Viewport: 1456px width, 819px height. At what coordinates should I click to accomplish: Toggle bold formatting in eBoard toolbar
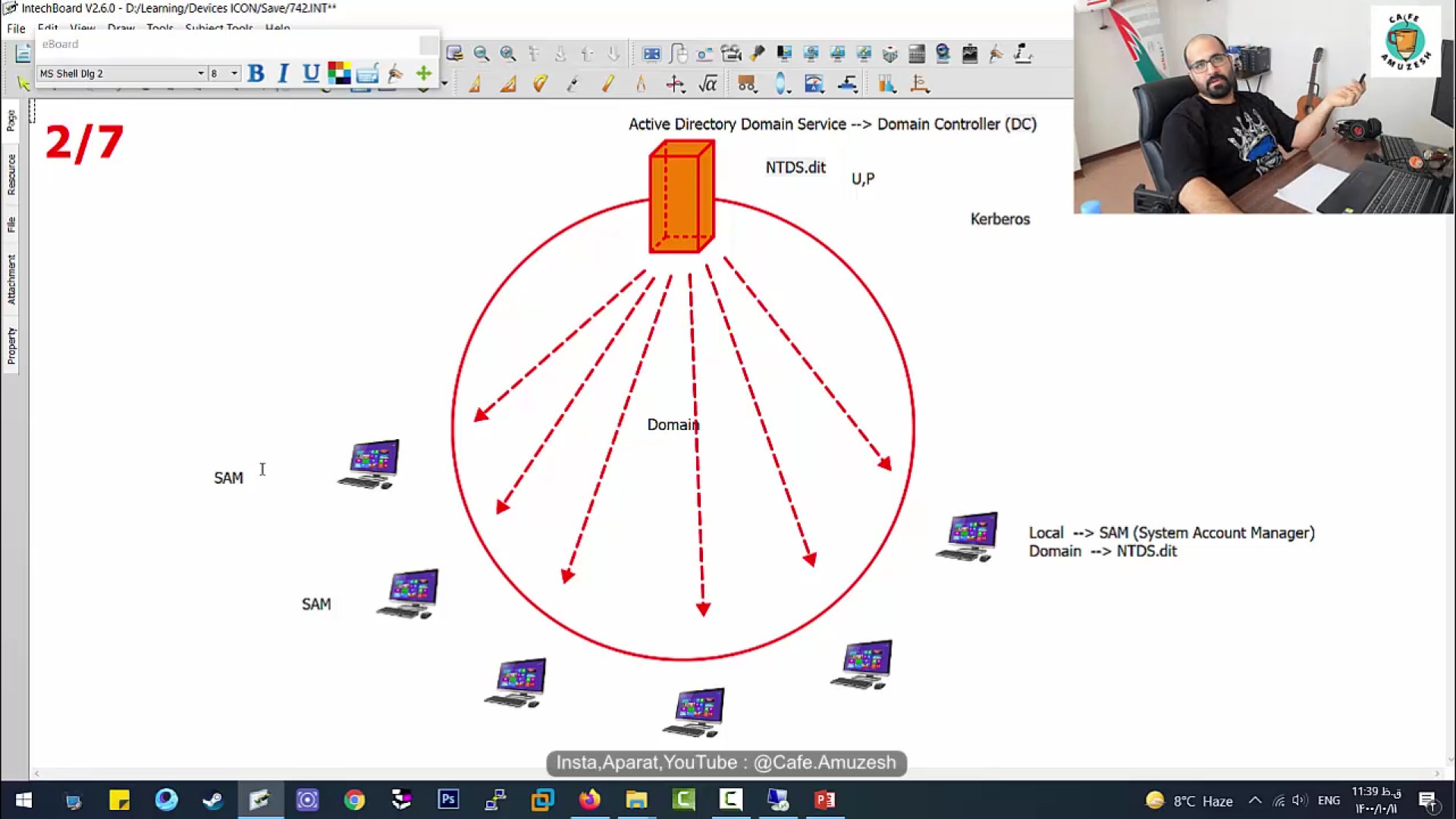point(256,74)
